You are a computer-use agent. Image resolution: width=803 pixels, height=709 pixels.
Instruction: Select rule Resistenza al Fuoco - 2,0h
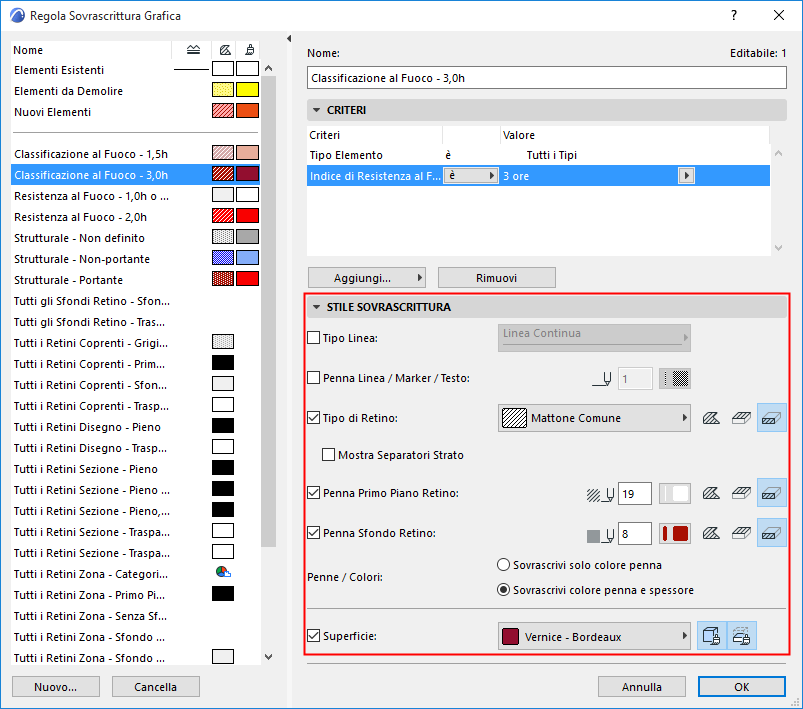click(135, 217)
